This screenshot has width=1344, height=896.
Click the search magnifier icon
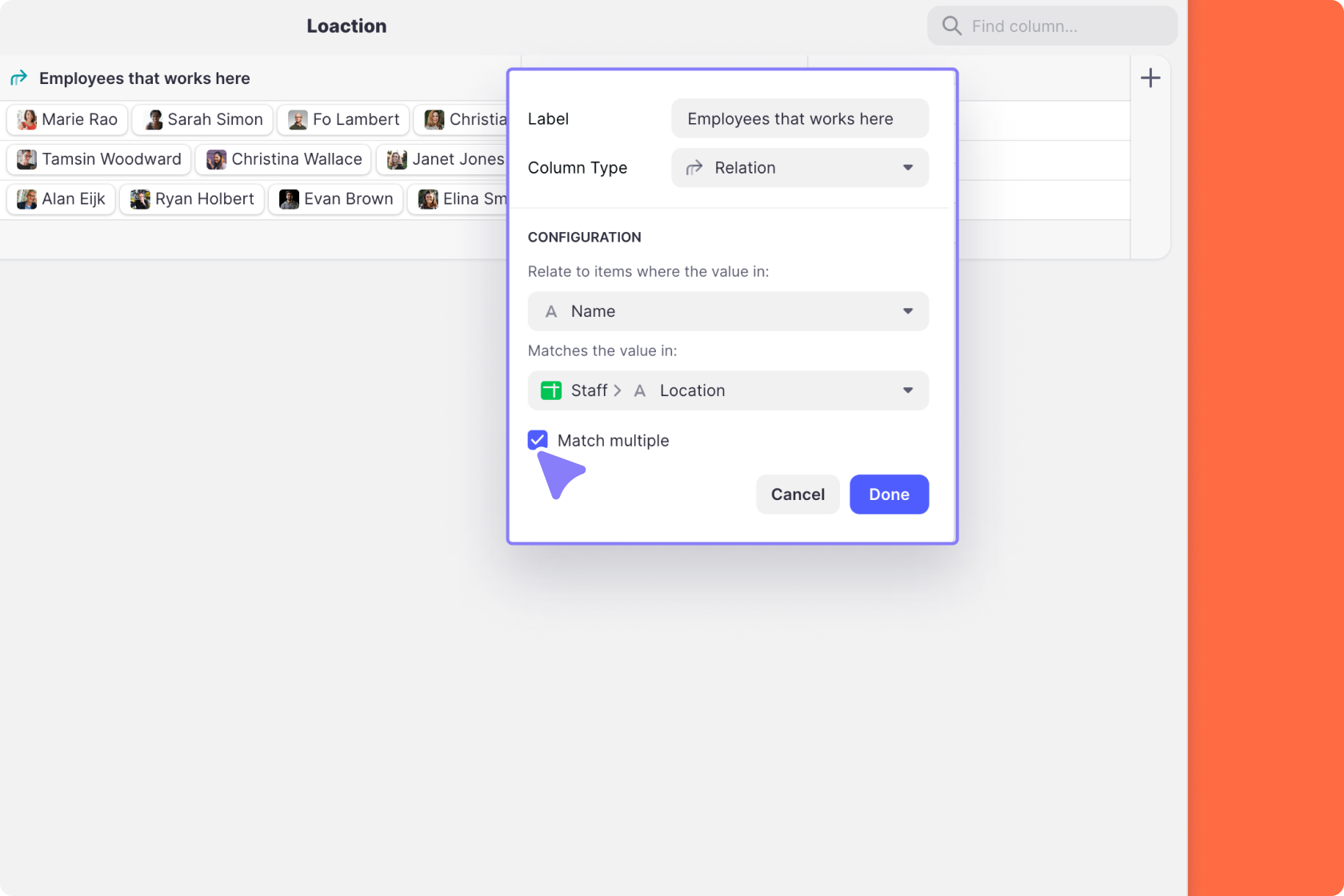(951, 26)
